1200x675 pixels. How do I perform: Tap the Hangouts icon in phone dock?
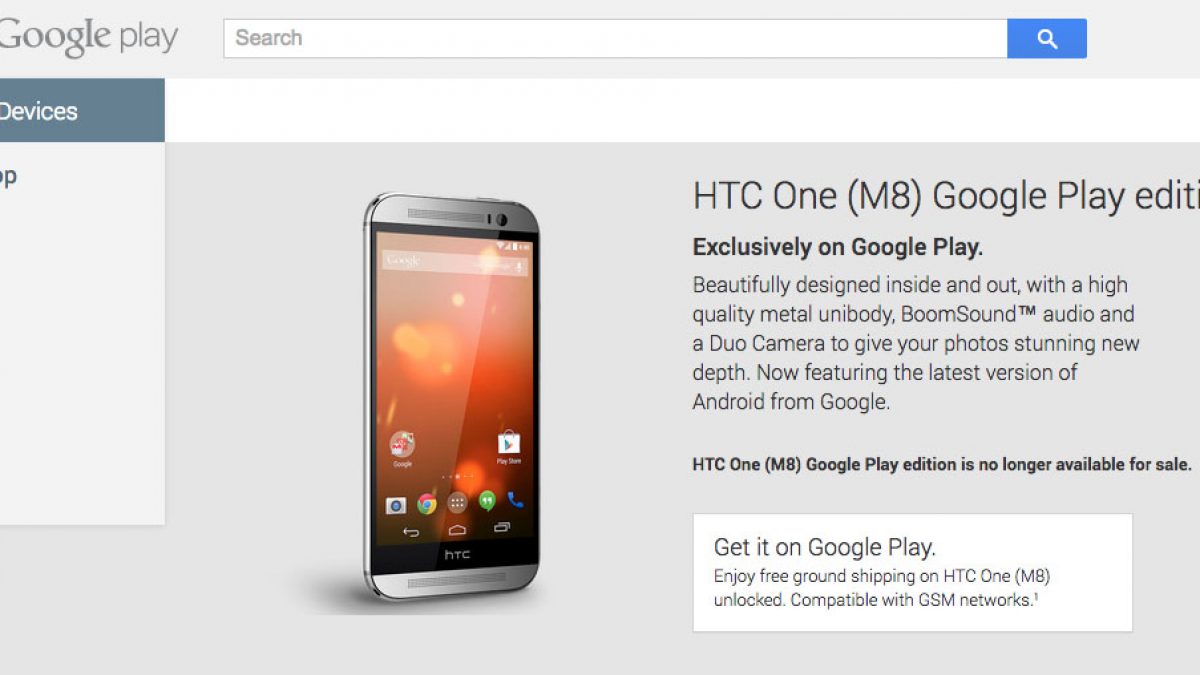coord(487,501)
